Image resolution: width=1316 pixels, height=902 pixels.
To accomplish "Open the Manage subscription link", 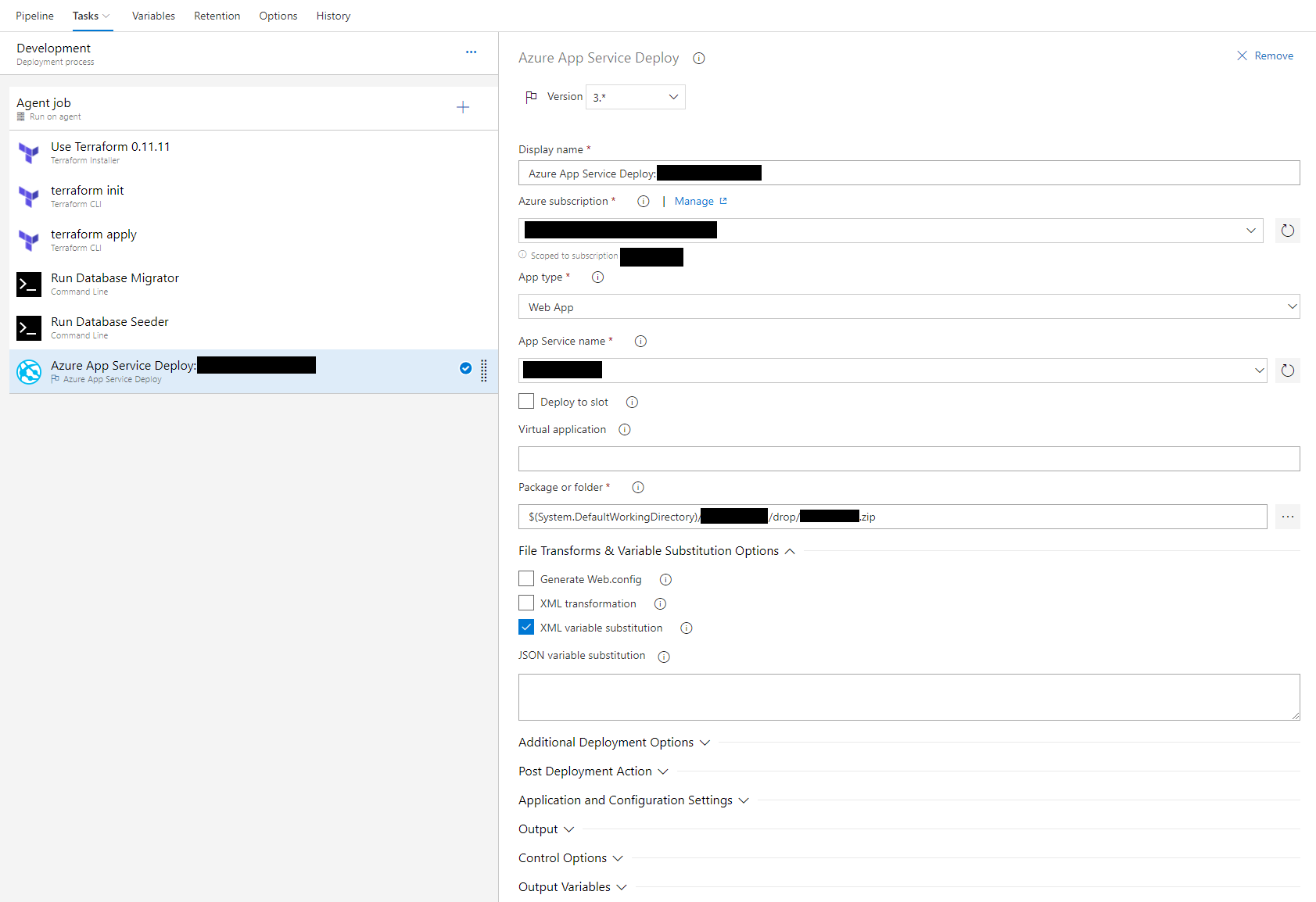I will (701, 202).
